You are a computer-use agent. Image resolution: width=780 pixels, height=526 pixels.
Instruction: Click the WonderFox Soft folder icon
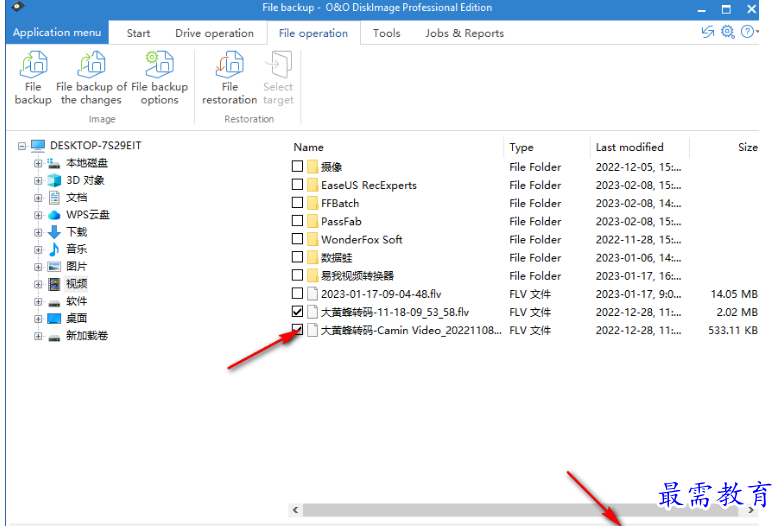click(x=312, y=239)
